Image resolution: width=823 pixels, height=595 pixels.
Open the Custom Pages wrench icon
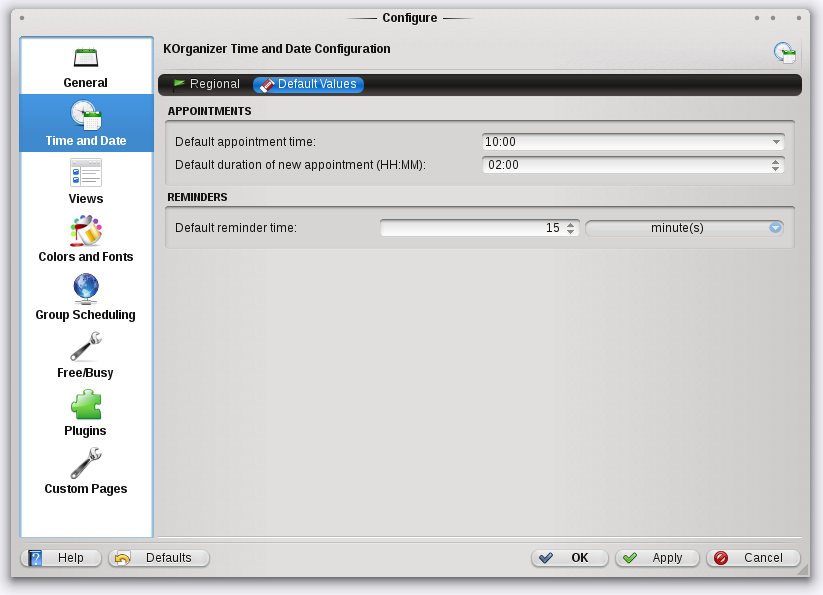point(86,463)
